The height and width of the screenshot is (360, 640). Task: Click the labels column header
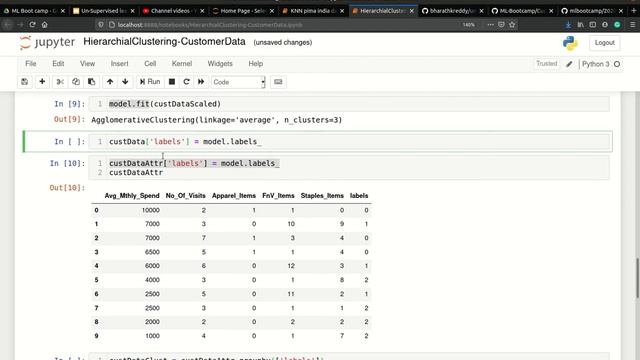pyautogui.click(x=359, y=196)
